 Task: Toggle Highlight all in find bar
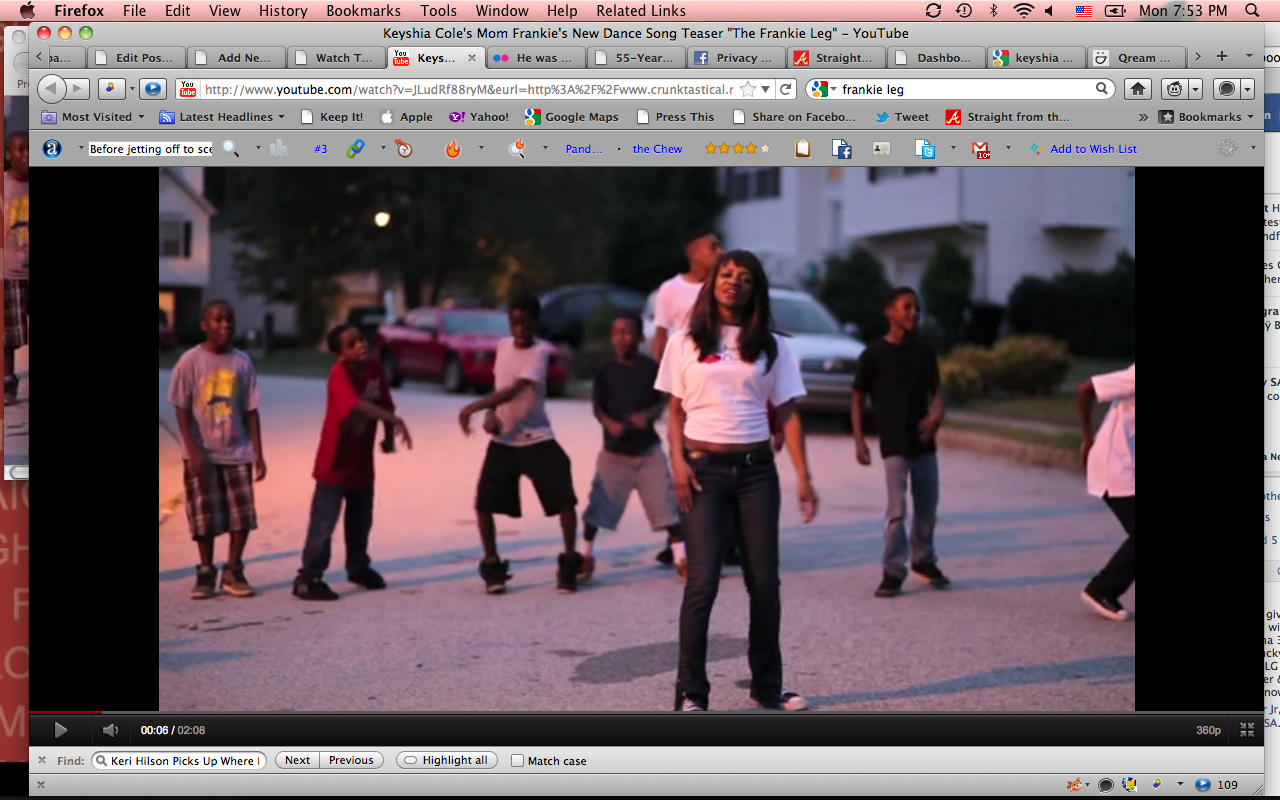pos(446,760)
